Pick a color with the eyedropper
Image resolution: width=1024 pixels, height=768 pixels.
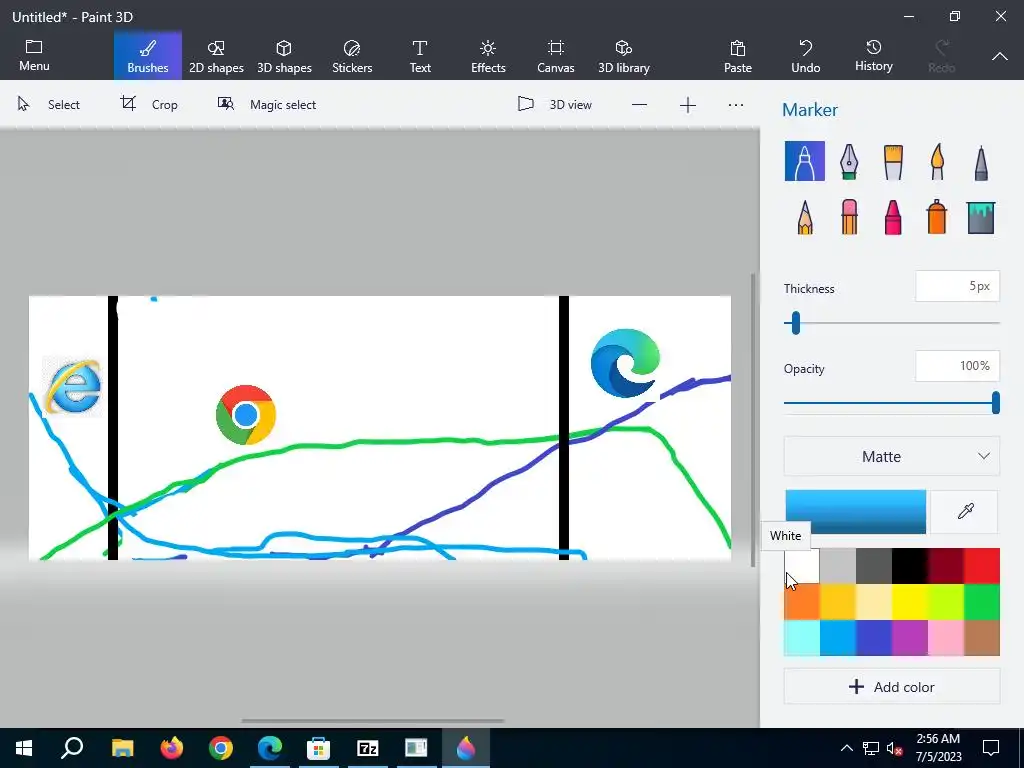point(965,511)
